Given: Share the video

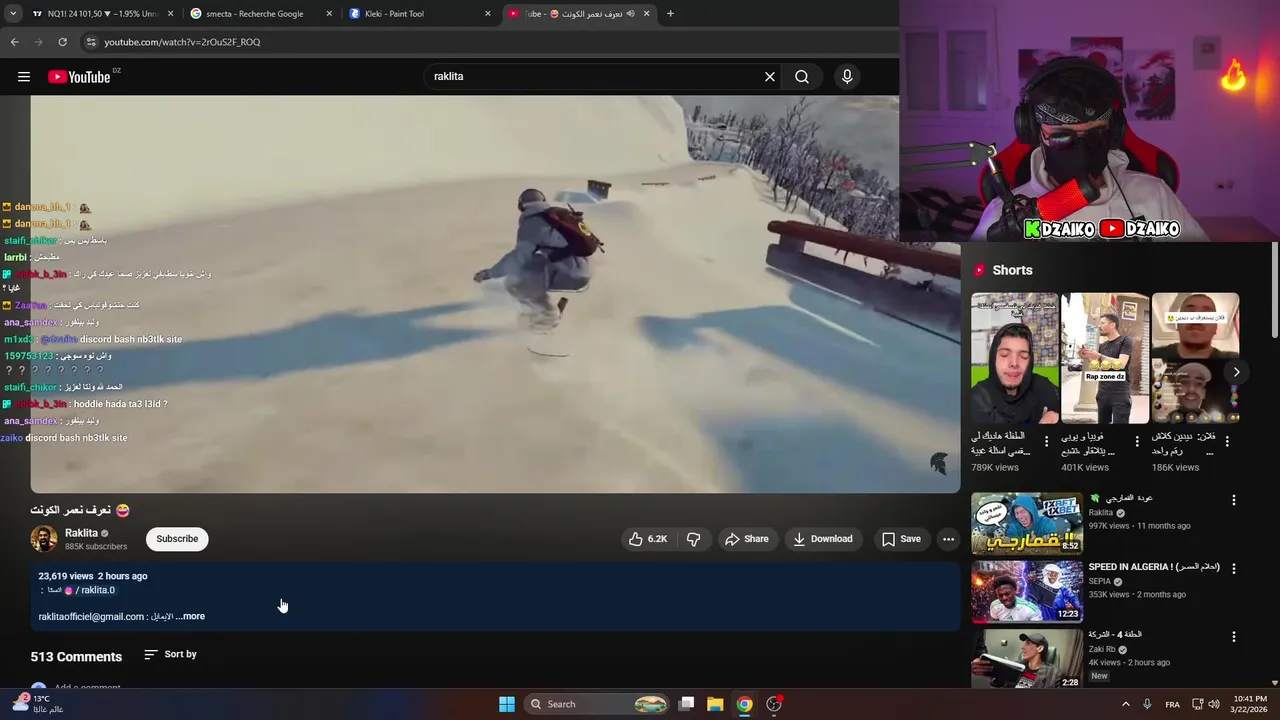Looking at the screenshot, I should [x=747, y=539].
